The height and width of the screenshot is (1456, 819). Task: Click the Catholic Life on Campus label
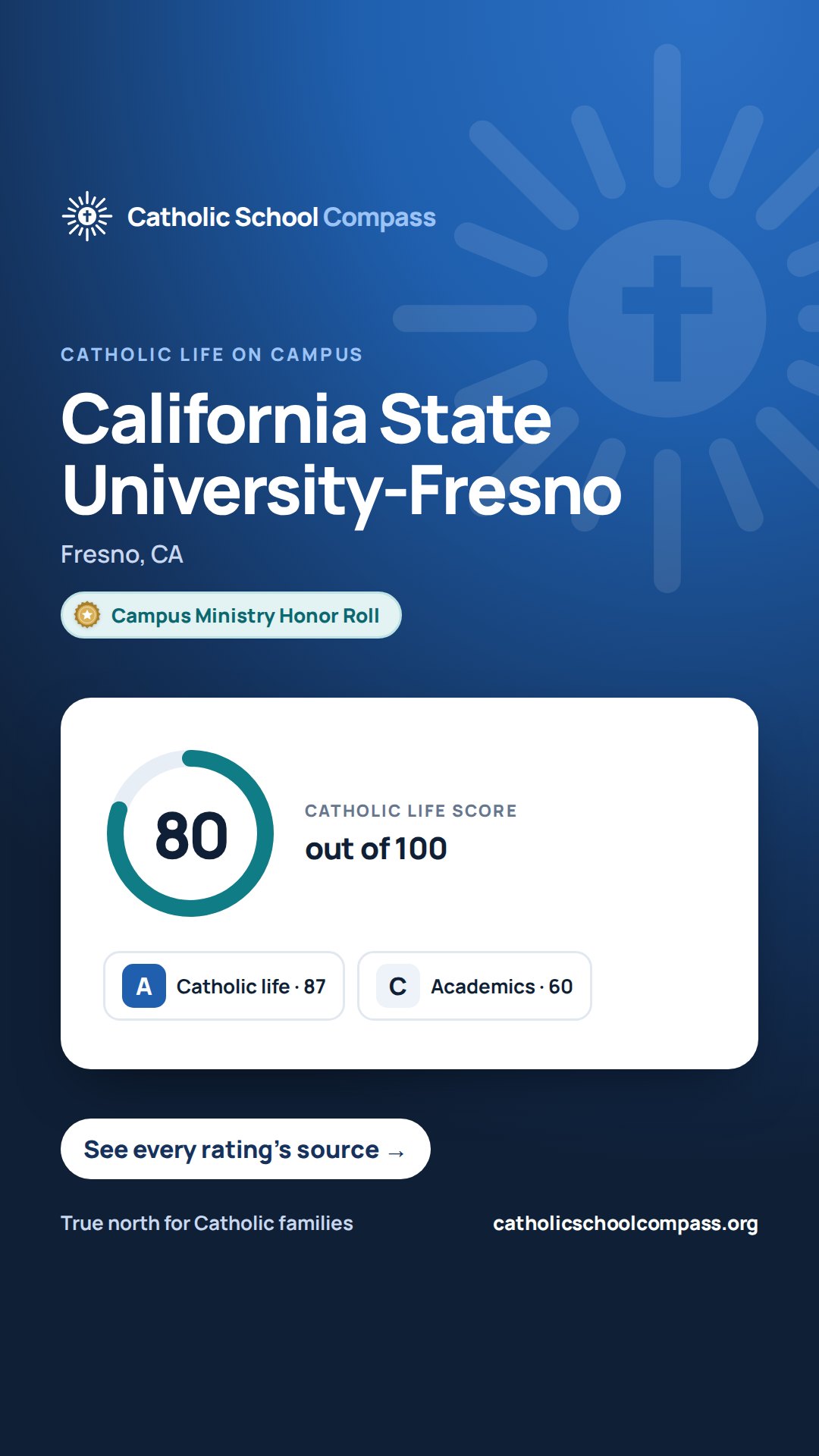point(212,354)
